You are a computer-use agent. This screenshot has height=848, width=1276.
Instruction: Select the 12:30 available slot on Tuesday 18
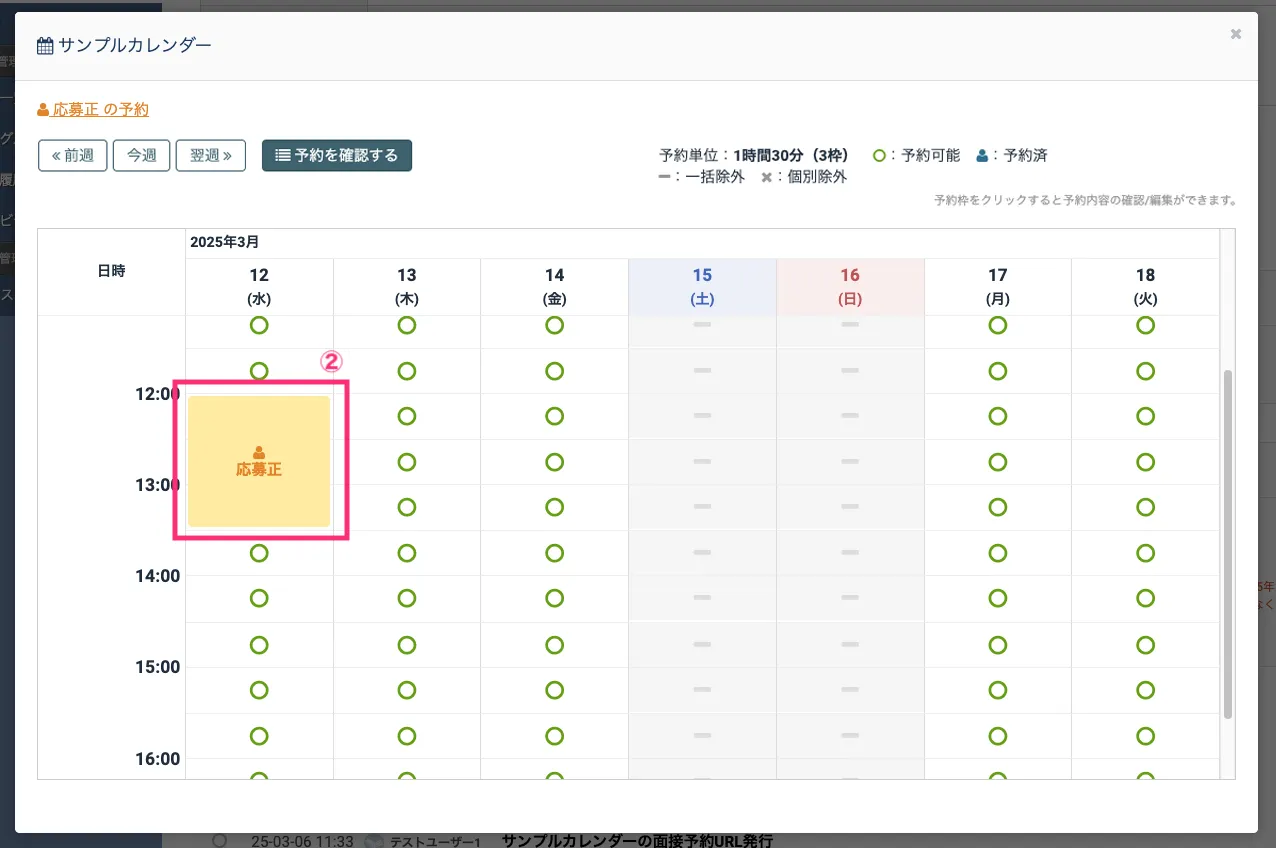1145,462
